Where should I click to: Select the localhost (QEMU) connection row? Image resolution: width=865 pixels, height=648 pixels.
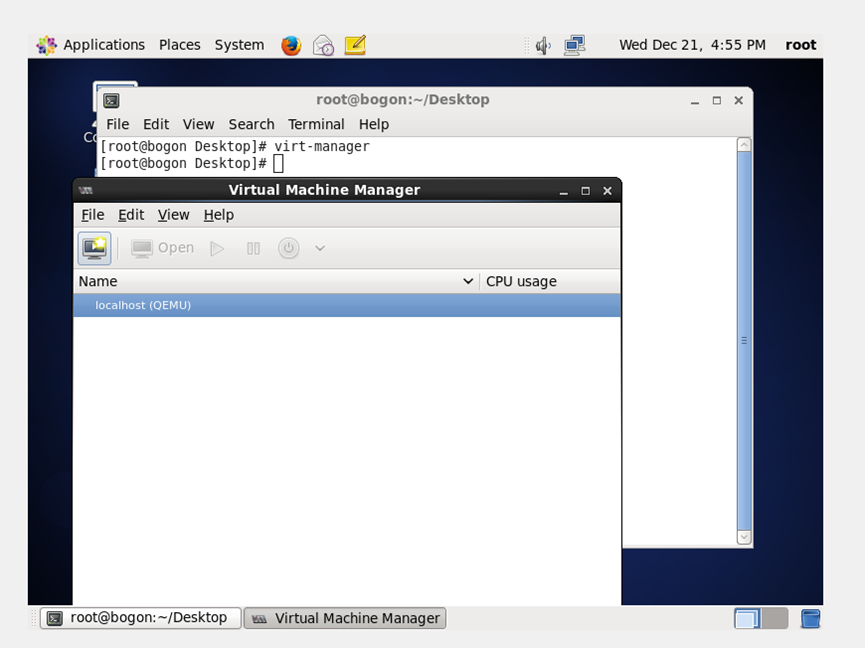(347, 305)
